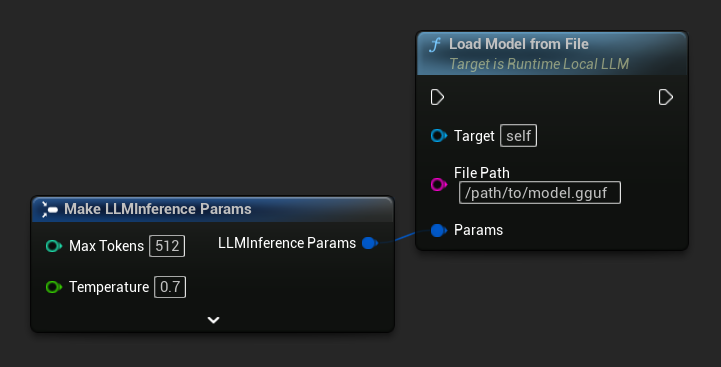The height and width of the screenshot is (367, 721).
Task: Click the Params struct input pin
Action: 439,230
